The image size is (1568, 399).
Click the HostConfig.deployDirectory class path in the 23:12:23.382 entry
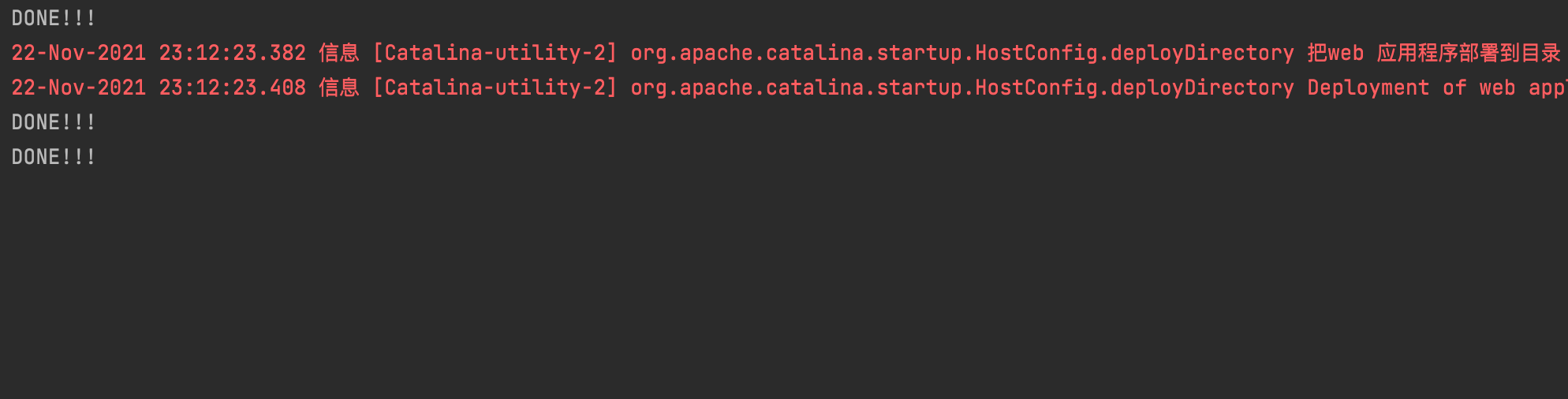pos(962,53)
